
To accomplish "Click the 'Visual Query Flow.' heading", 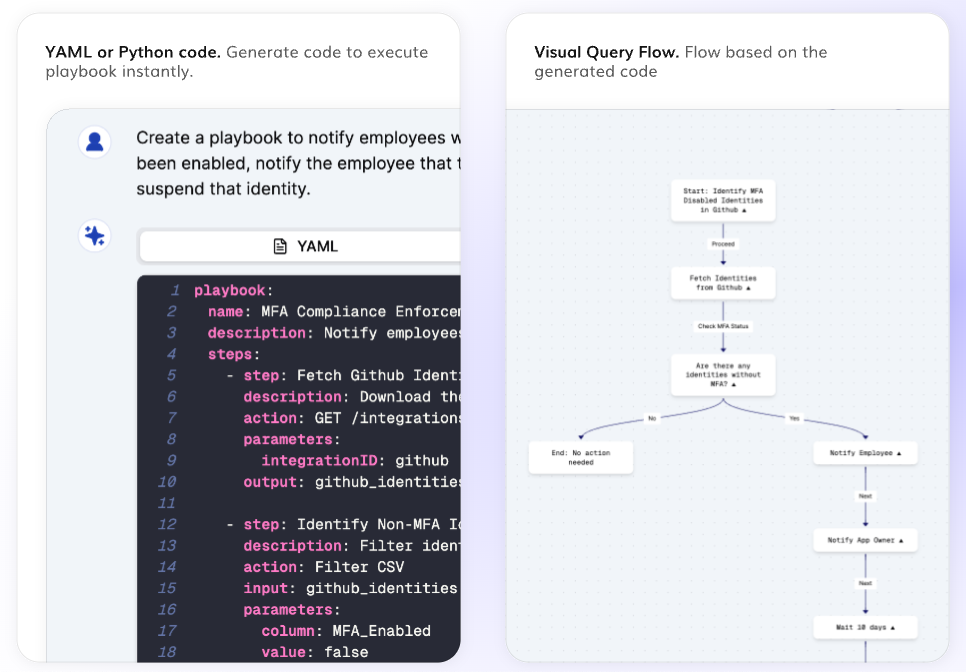I will click(607, 52).
